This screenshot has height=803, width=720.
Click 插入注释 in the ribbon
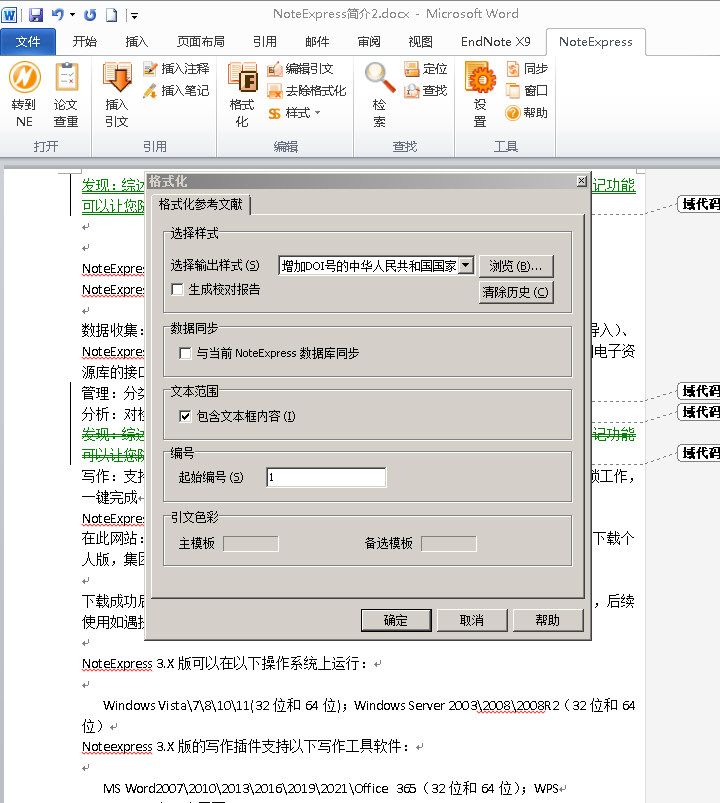[176, 69]
